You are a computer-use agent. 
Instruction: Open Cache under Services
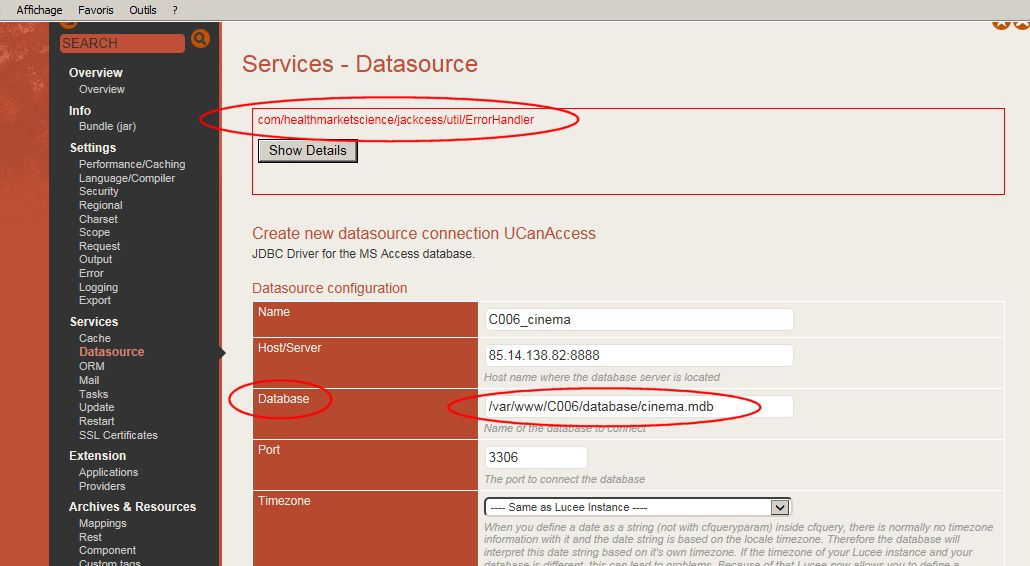coord(95,338)
